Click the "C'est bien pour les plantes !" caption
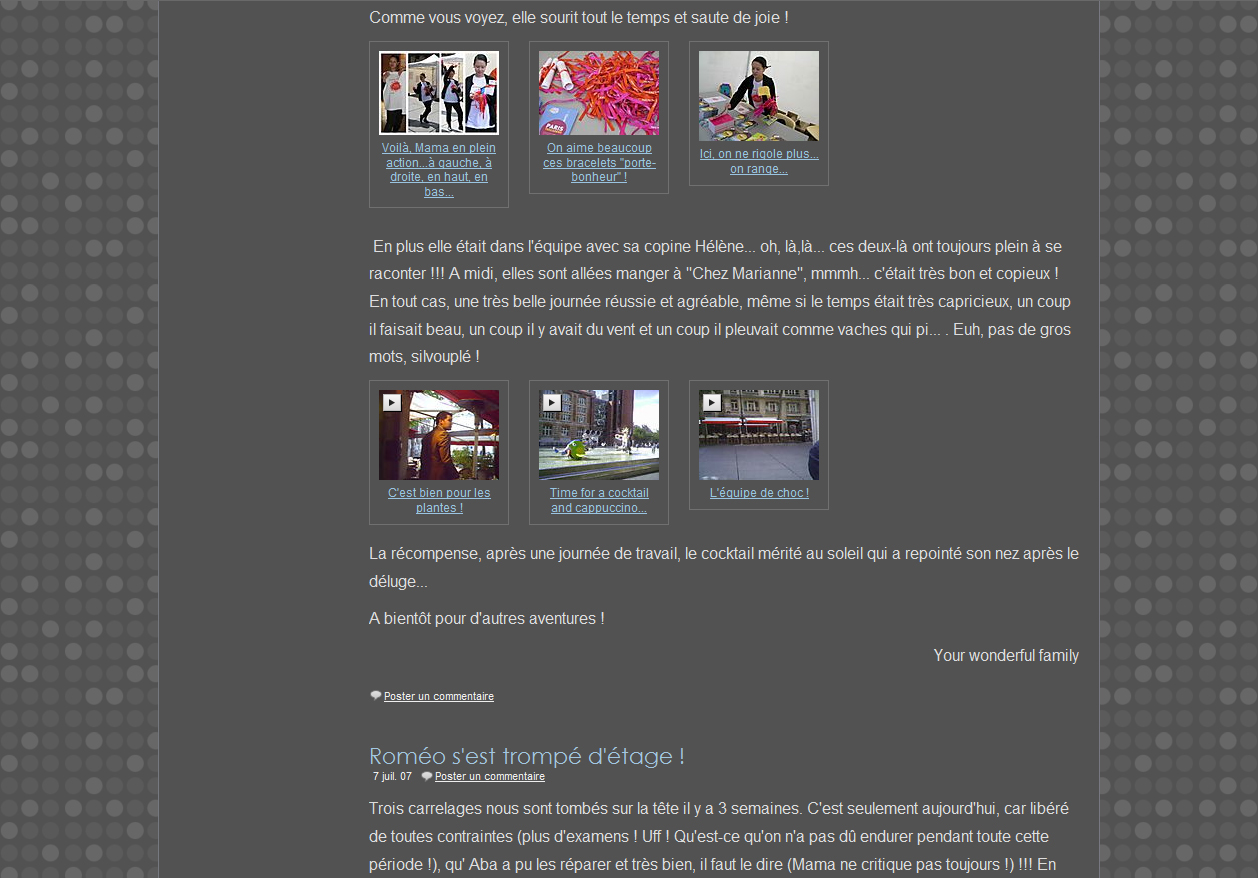1258x878 pixels. (x=438, y=500)
